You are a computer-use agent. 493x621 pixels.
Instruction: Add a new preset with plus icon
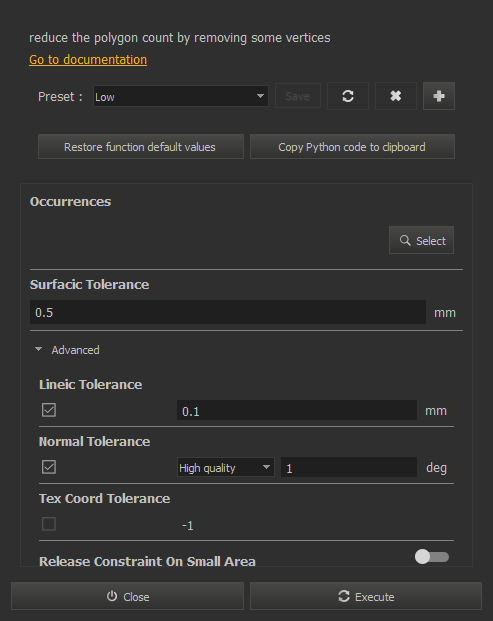click(439, 96)
